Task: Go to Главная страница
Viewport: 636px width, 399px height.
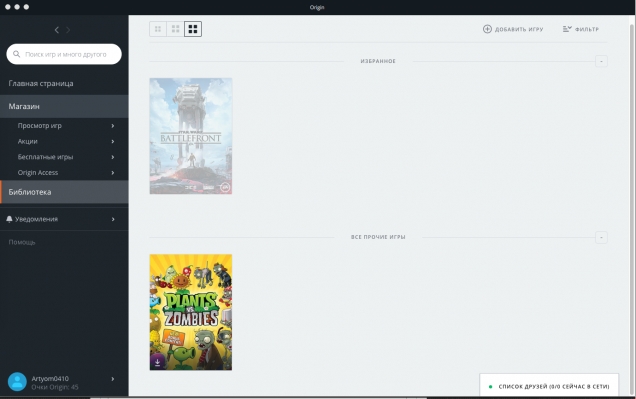Action: (41, 83)
